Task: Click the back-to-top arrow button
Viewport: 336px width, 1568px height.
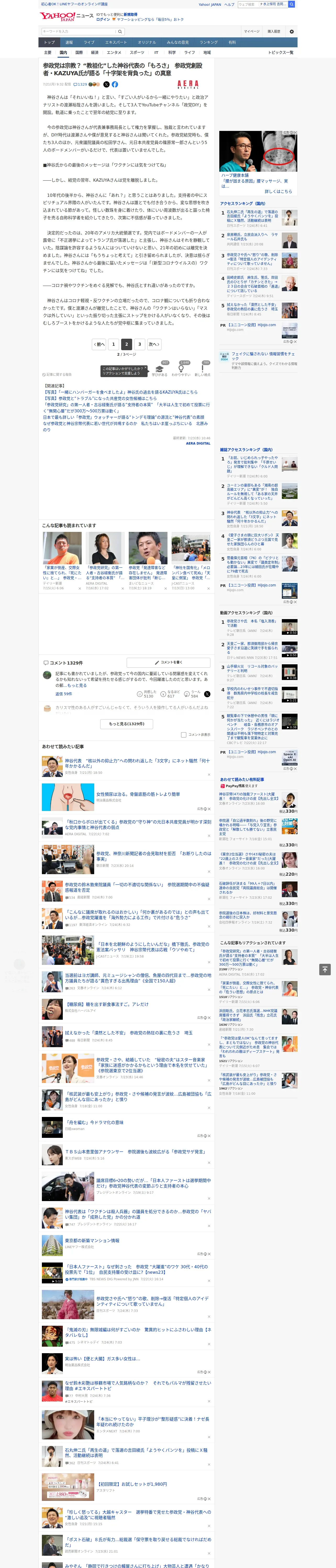Action: [x=324, y=969]
